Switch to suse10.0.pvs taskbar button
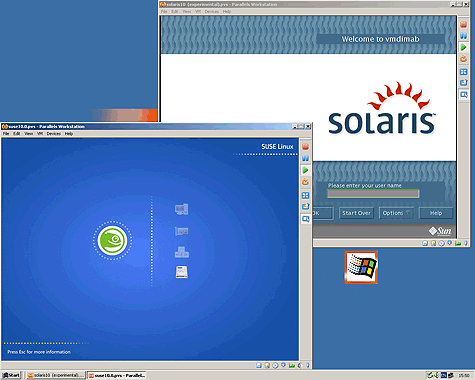 117,375
